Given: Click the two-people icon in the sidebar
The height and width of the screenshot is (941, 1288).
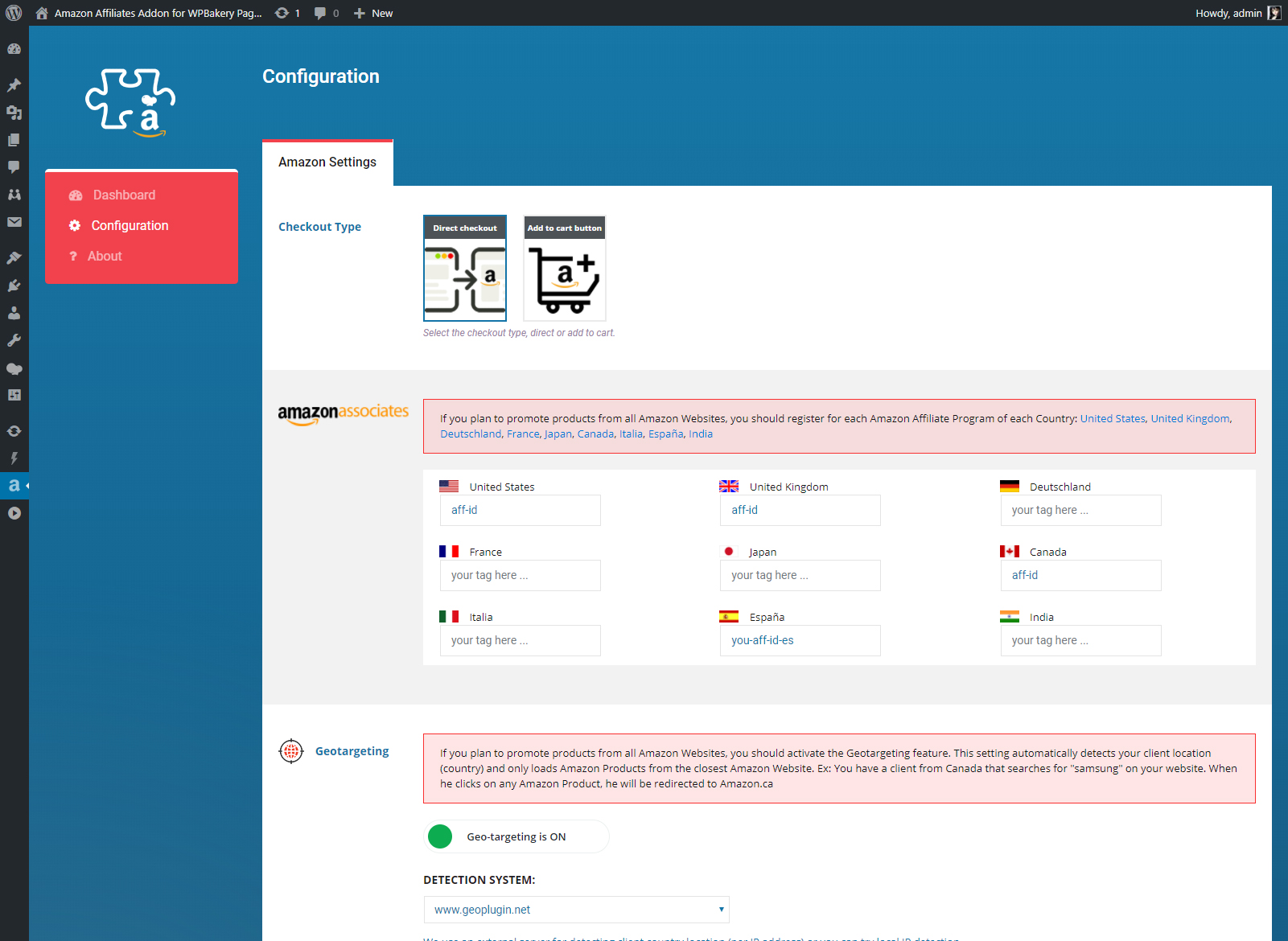Looking at the screenshot, I should click(14, 195).
